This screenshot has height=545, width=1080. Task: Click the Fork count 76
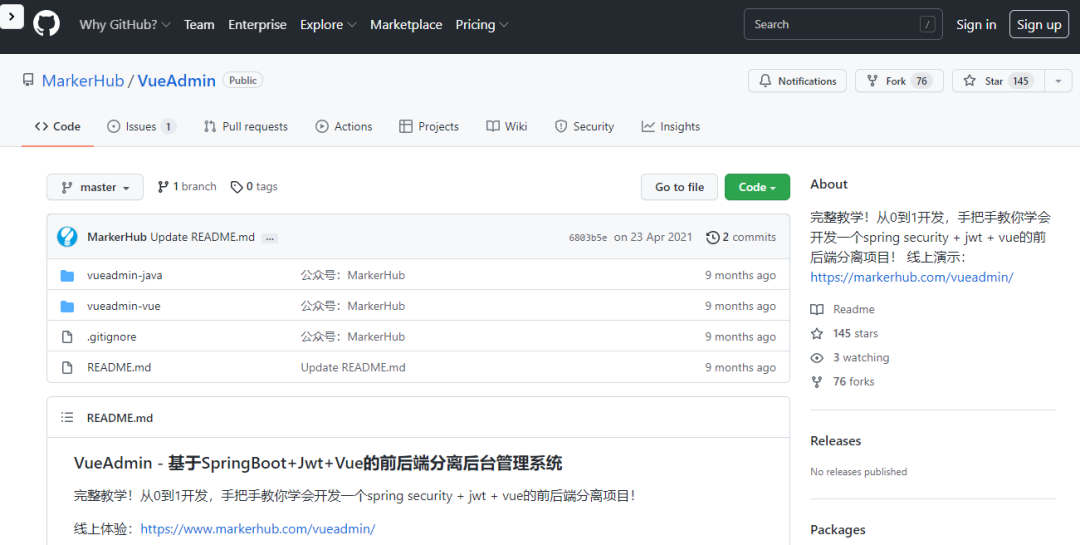point(921,81)
